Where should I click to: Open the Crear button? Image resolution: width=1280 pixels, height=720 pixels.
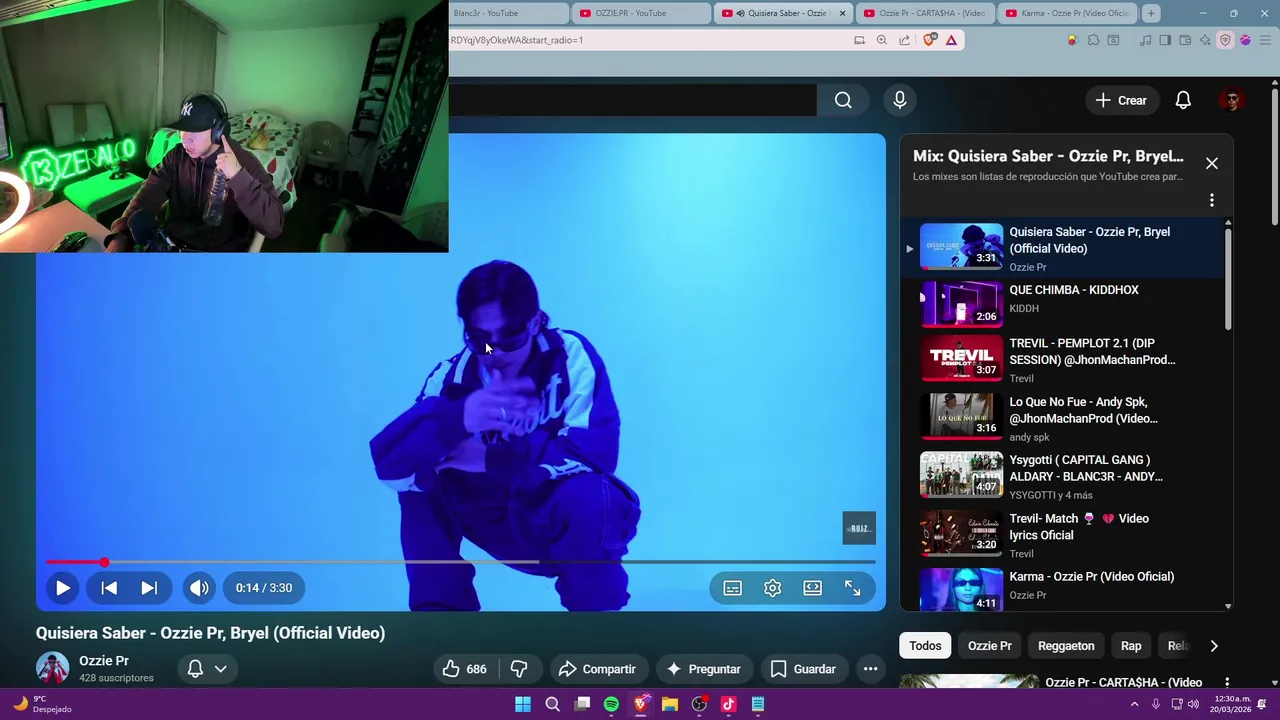click(x=1121, y=100)
